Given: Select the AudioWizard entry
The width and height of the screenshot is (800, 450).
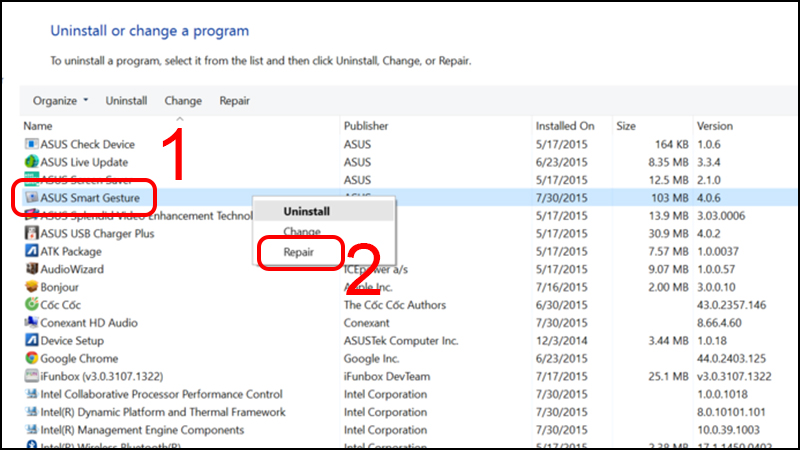Looking at the screenshot, I should (72, 269).
